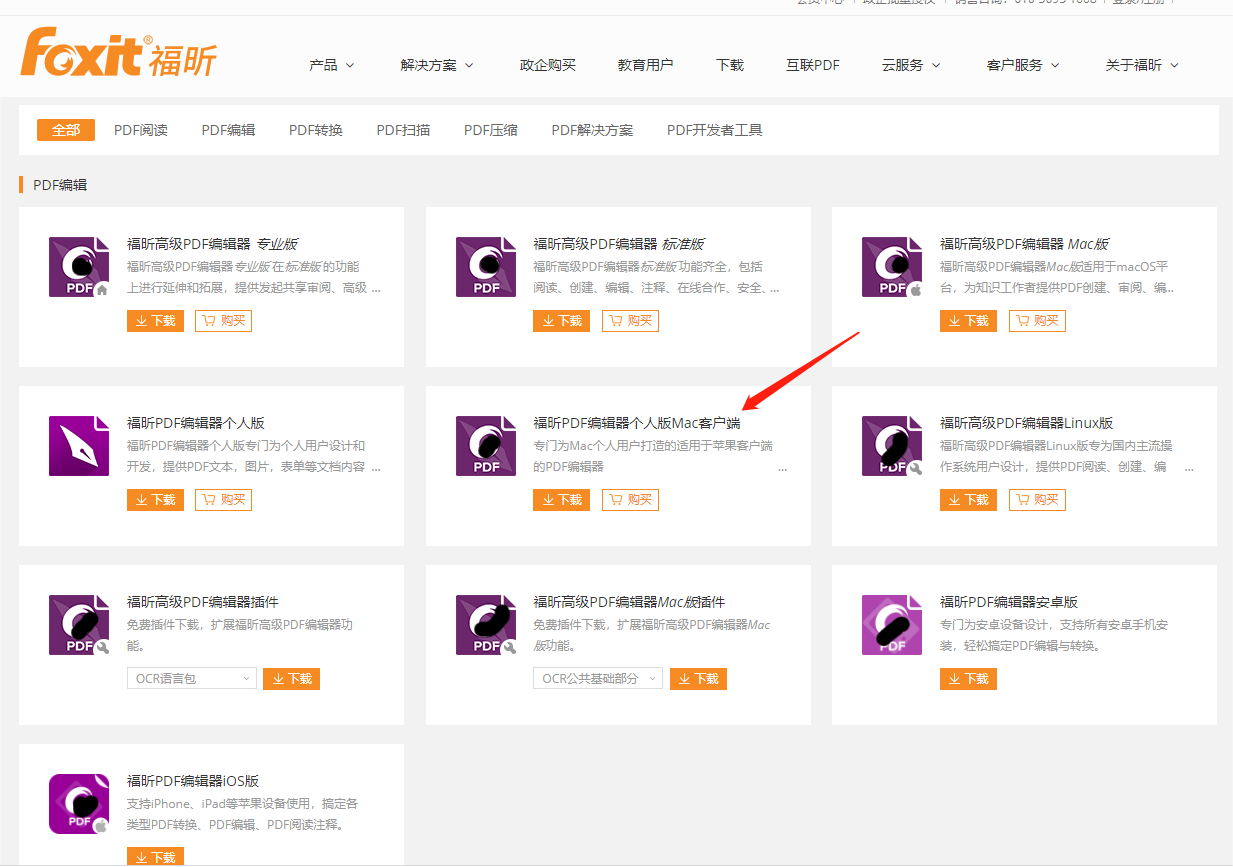
Task: Download 福昕高级PDF编辑器Linux版
Action: click(x=968, y=500)
